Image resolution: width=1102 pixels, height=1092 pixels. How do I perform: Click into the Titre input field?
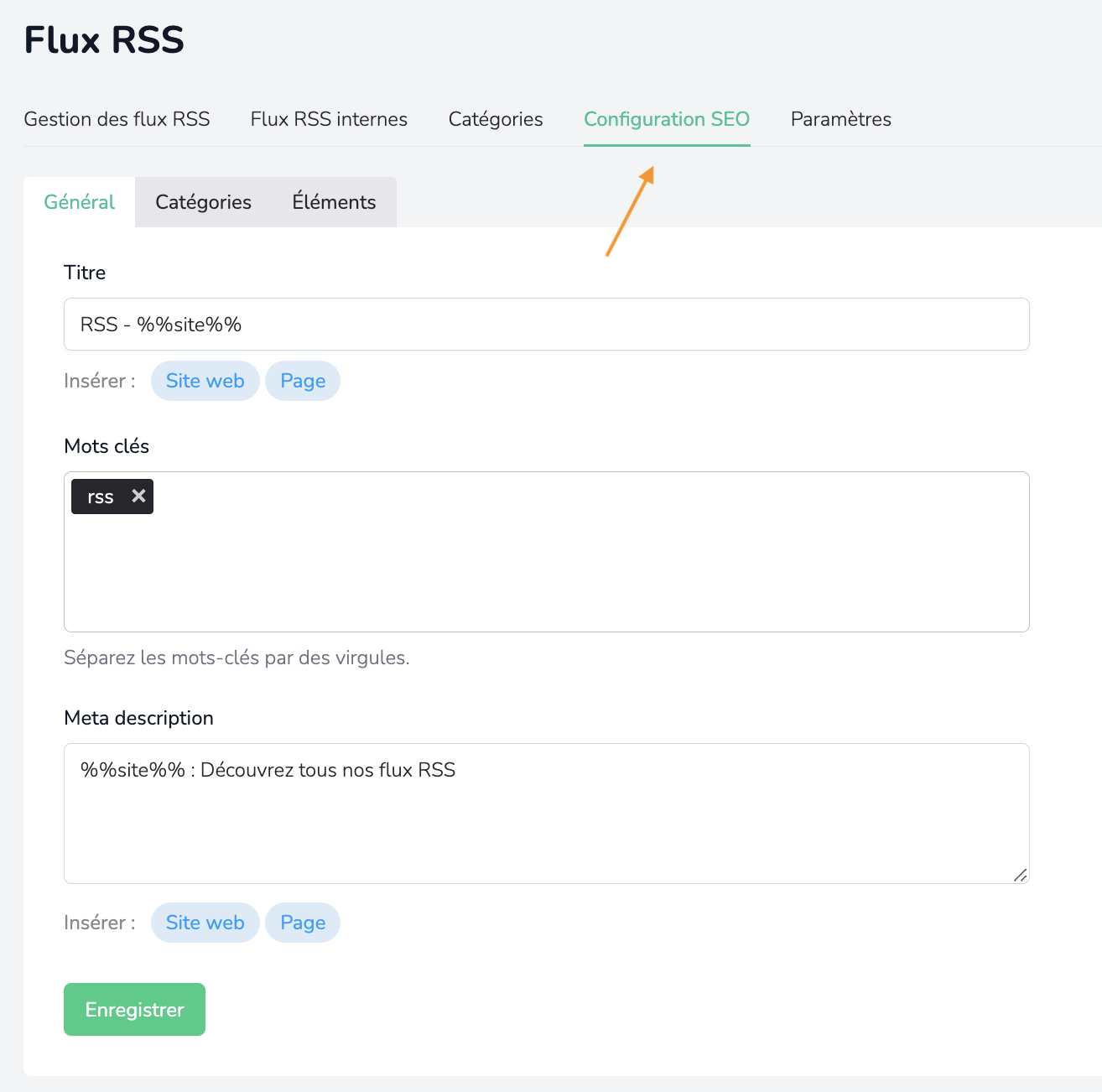(546, 325)
